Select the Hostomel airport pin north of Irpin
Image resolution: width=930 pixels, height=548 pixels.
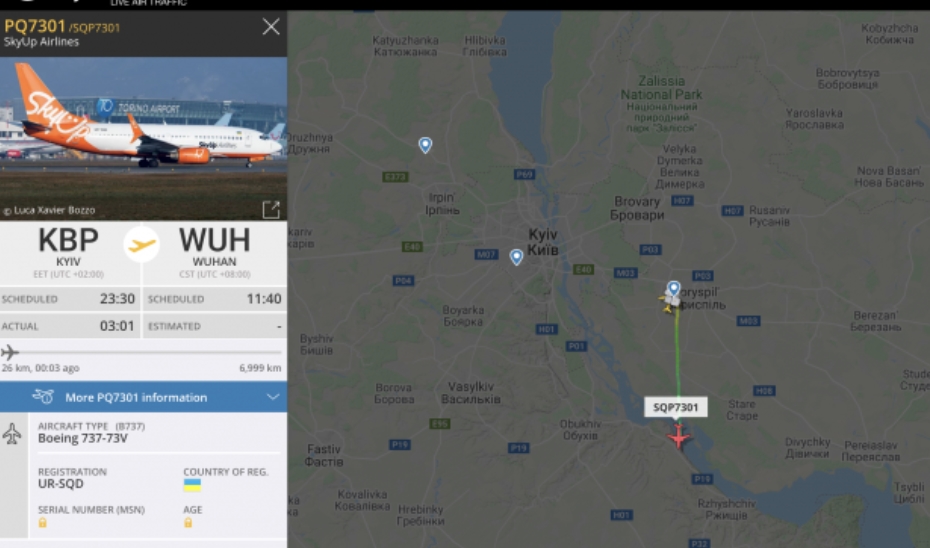coord(425,145)
